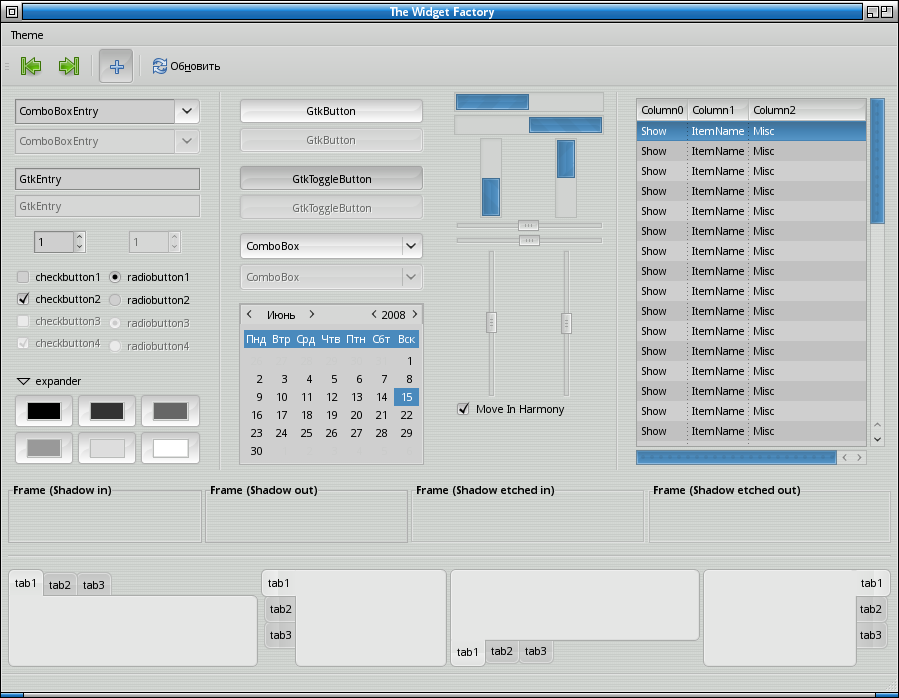
Task: Select tab2 in left-tabs notebook
Action: tap(280, 609)
